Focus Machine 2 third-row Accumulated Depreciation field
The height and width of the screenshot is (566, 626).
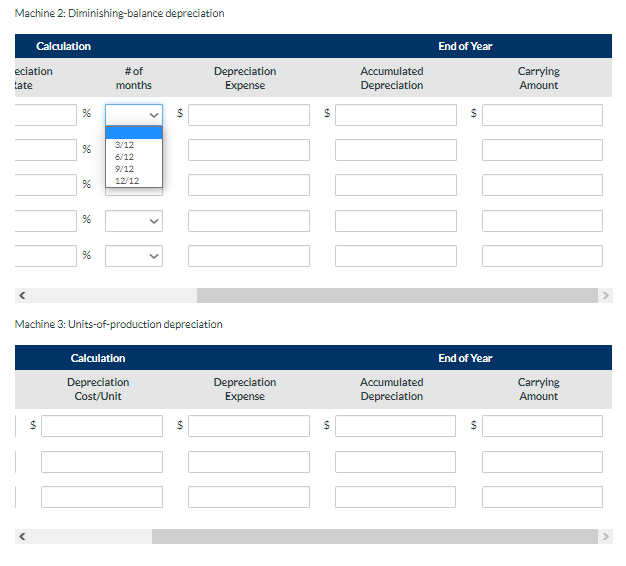396,185
